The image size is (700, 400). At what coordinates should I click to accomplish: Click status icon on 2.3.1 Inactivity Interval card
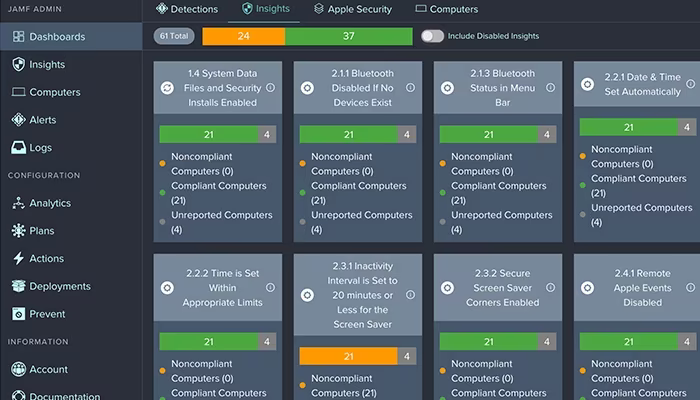pyautogui.click(x=307, y=295)
